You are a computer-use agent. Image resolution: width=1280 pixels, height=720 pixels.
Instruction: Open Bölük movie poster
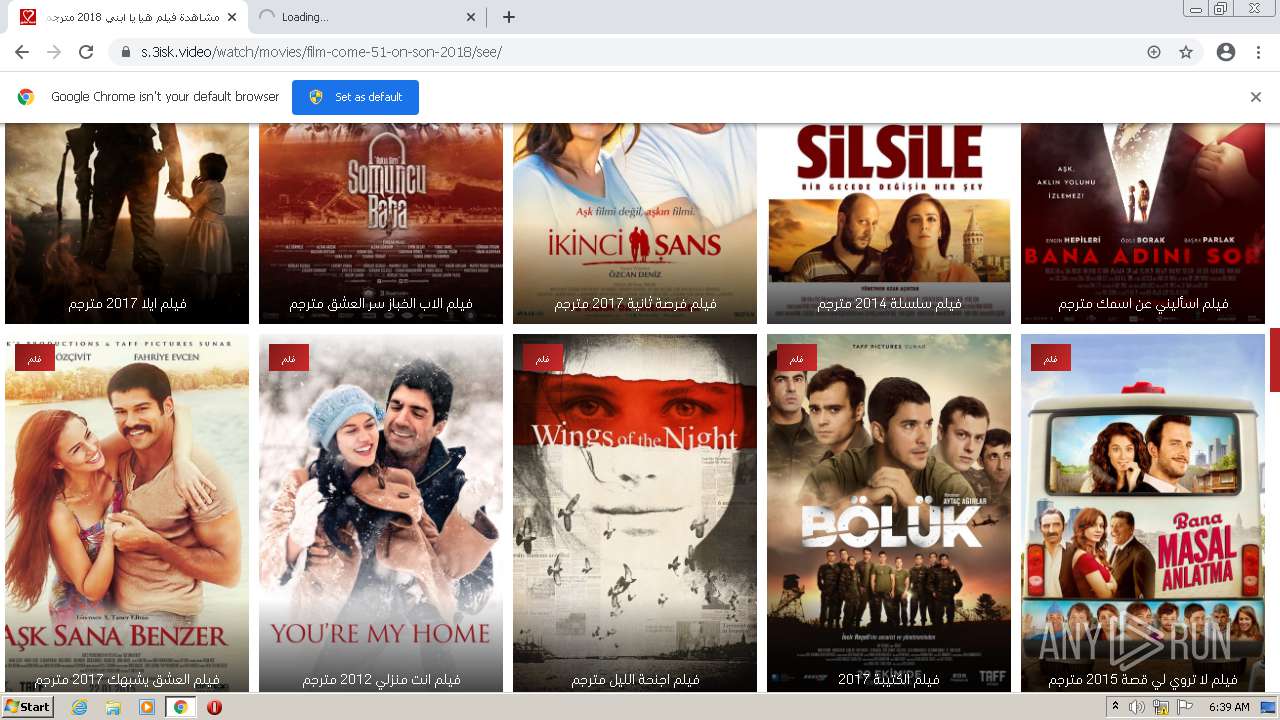tap(889, 513)
